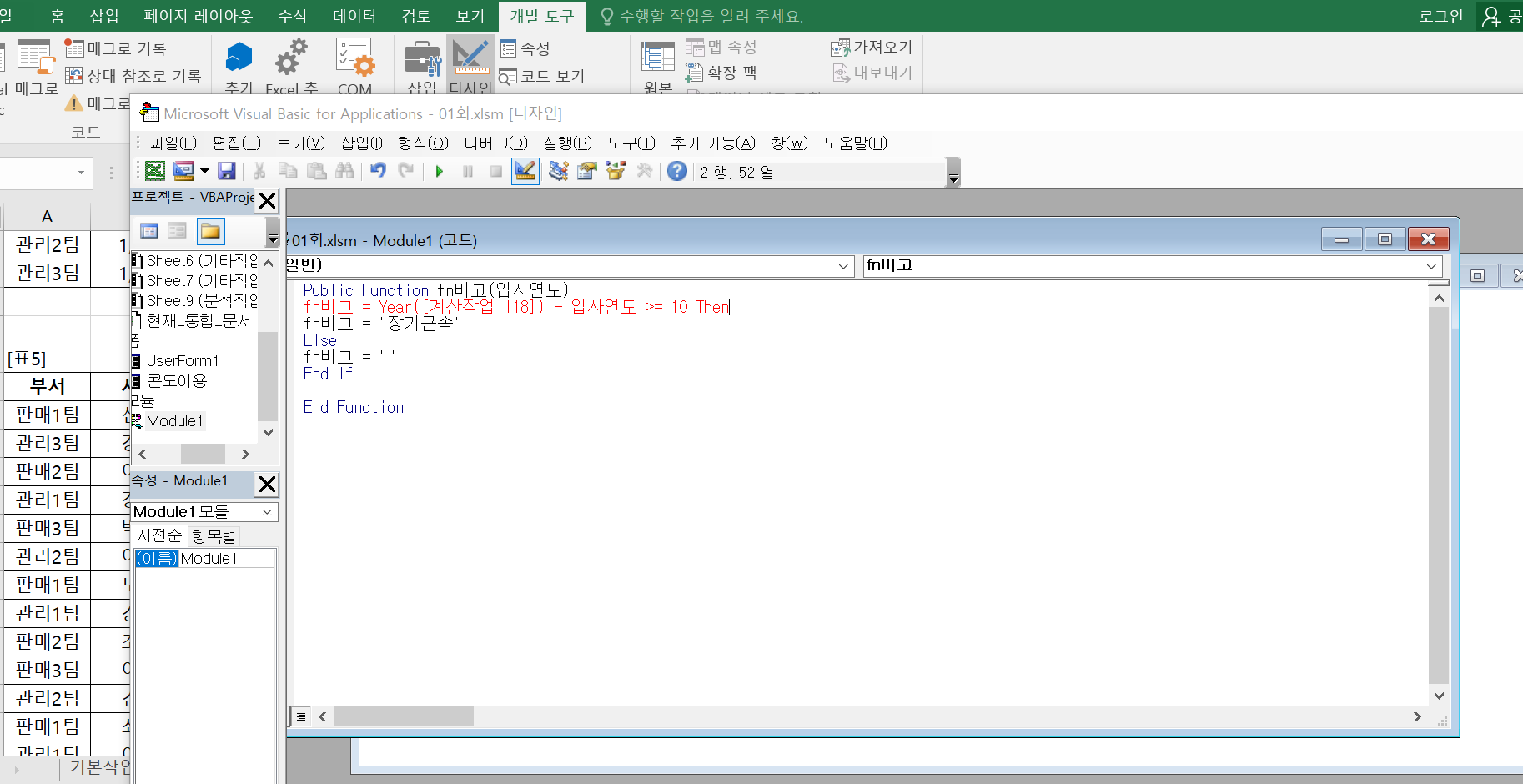Image resolution: width=1523 pixels, height=784 pixels.
Task: Open Project Explorer from the VBA toolbar
Action: pos(558,171)
